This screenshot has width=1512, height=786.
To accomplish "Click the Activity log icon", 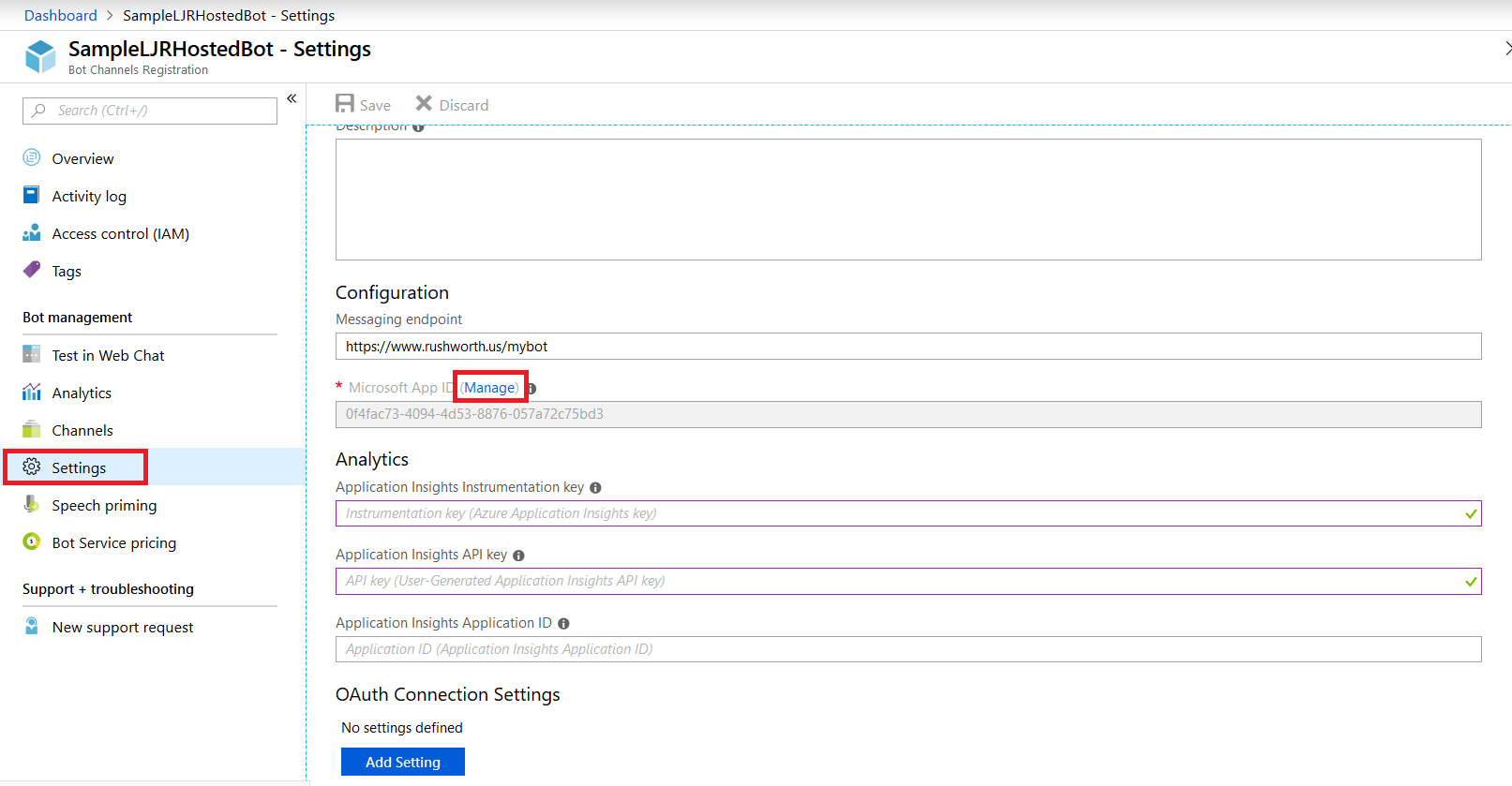I will pos(32,195).
